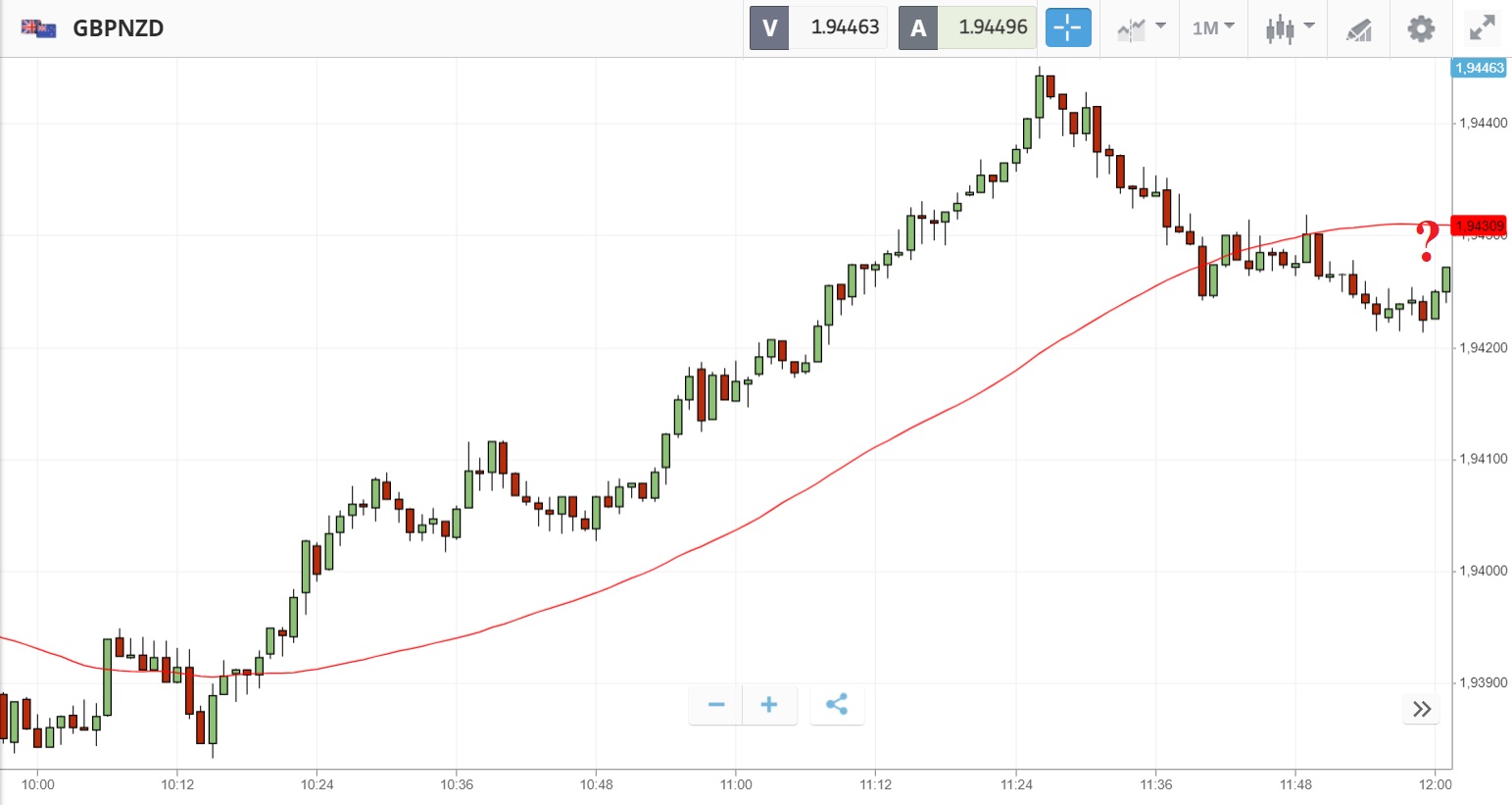Click the blue current price label 1,94463
The width and height of the screenshot is (1512, 805).
[1479, 68]
